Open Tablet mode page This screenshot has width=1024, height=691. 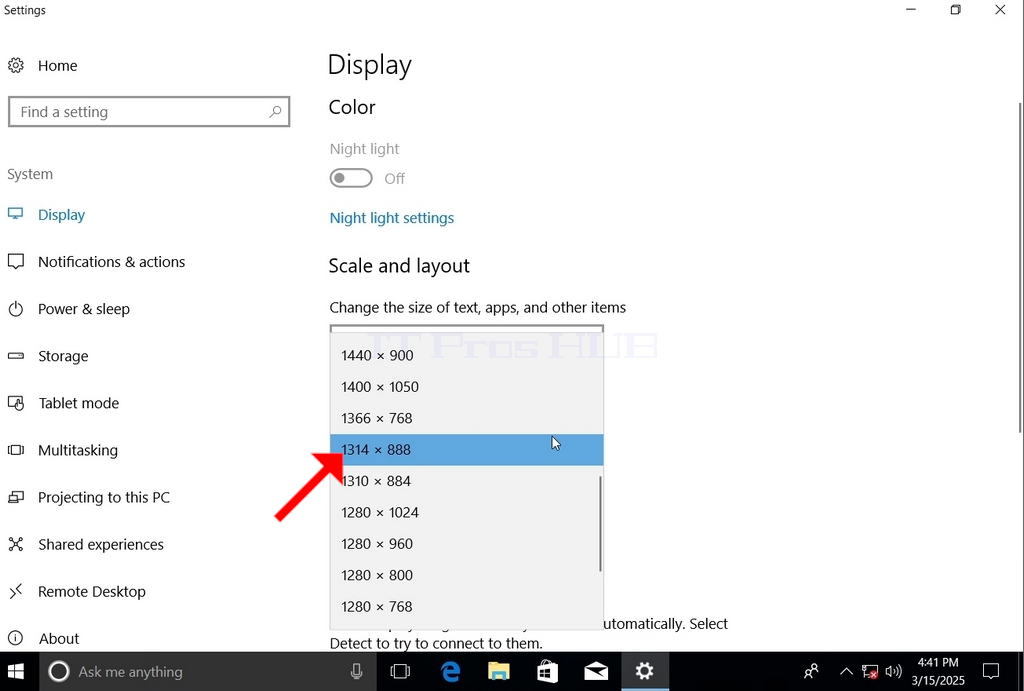(78, 403)
